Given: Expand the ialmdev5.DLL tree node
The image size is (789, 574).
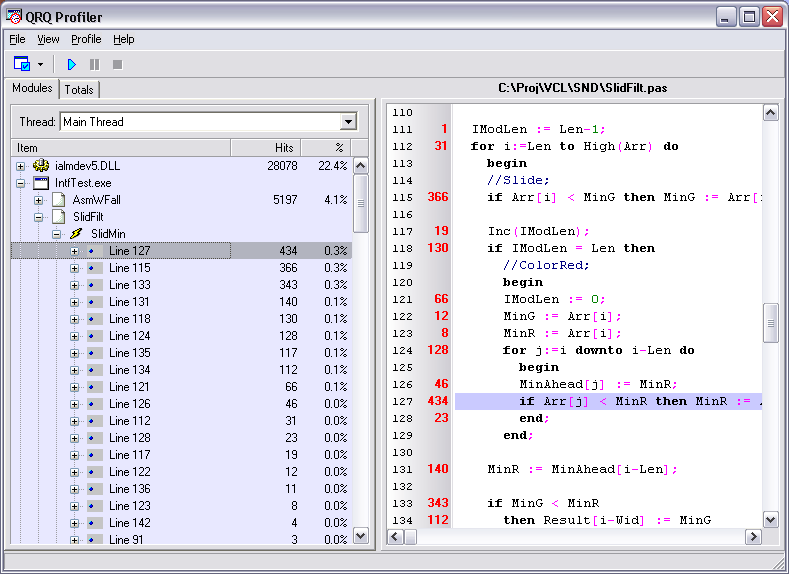Looking at the screenshot, I should 20,166.
